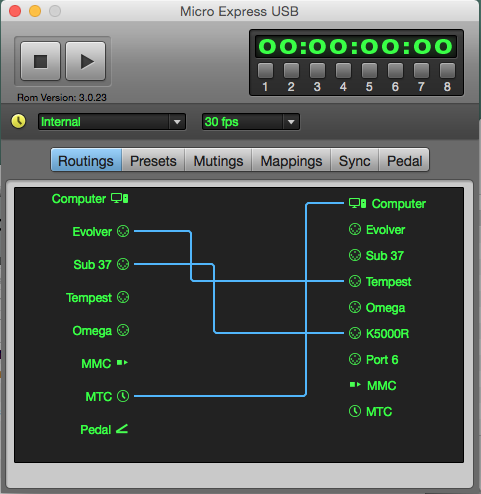Select the Sub 37 input port icon
The image size is (481, 494).
tap(123, 264)
